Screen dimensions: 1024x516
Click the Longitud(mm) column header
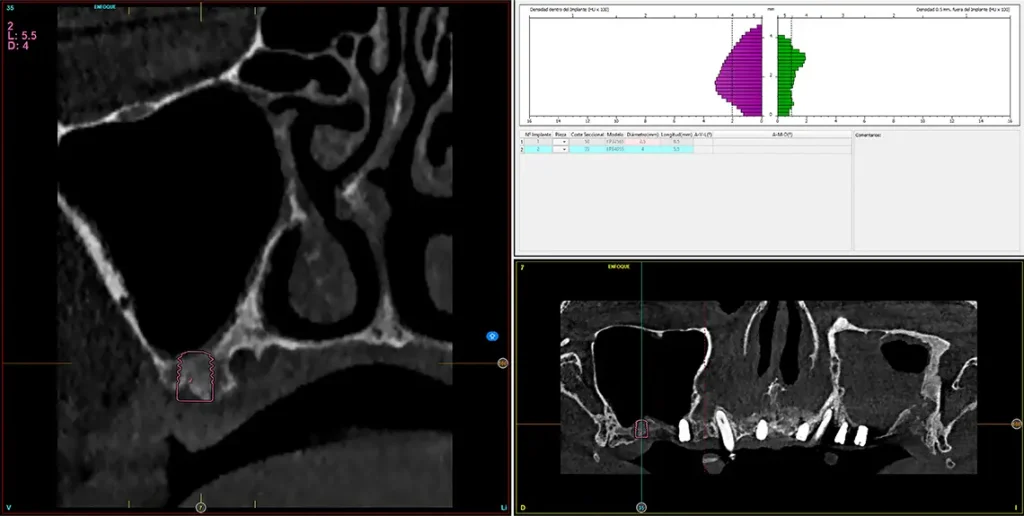point(676,133)
